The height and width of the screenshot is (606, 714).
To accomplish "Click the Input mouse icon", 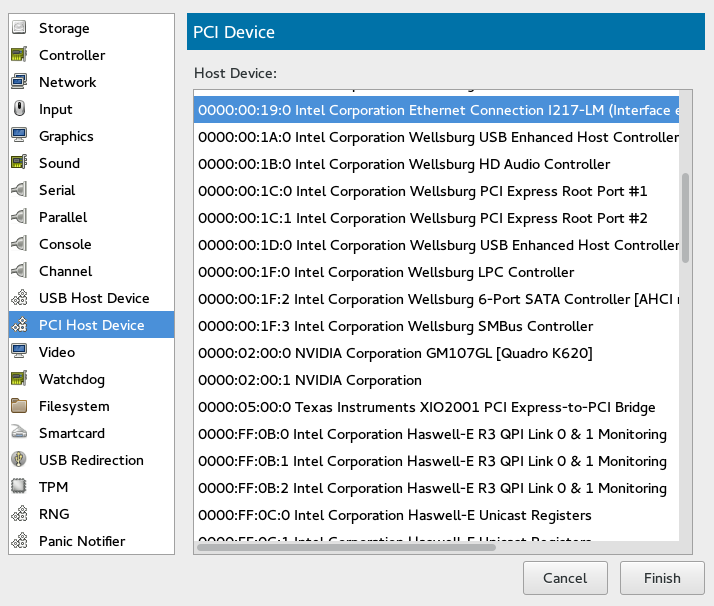I will click(19, 109).
